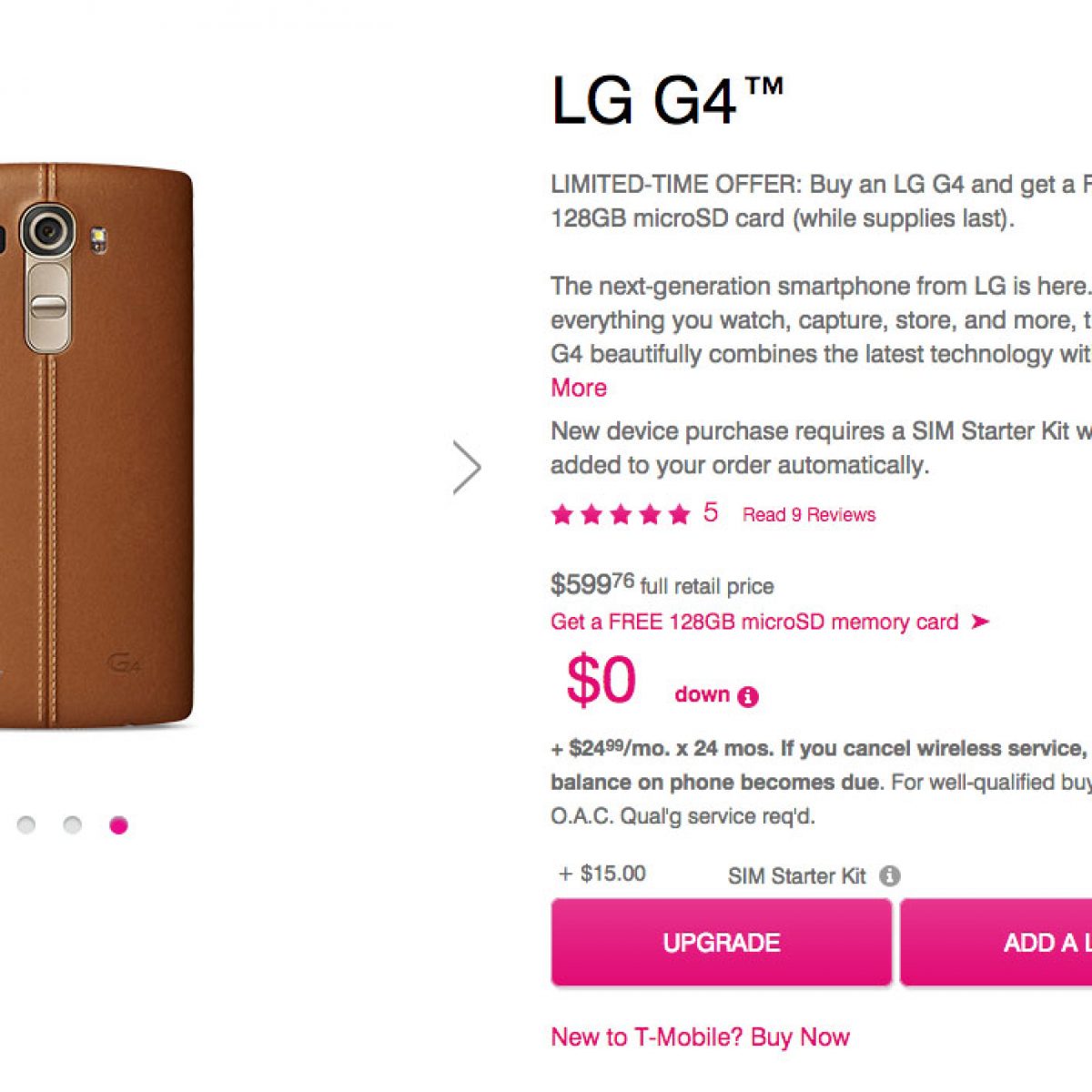Open the SIM Starter Kit info icon
1092x1092 pixels.
pyautogui.click(x=890, y=875)
